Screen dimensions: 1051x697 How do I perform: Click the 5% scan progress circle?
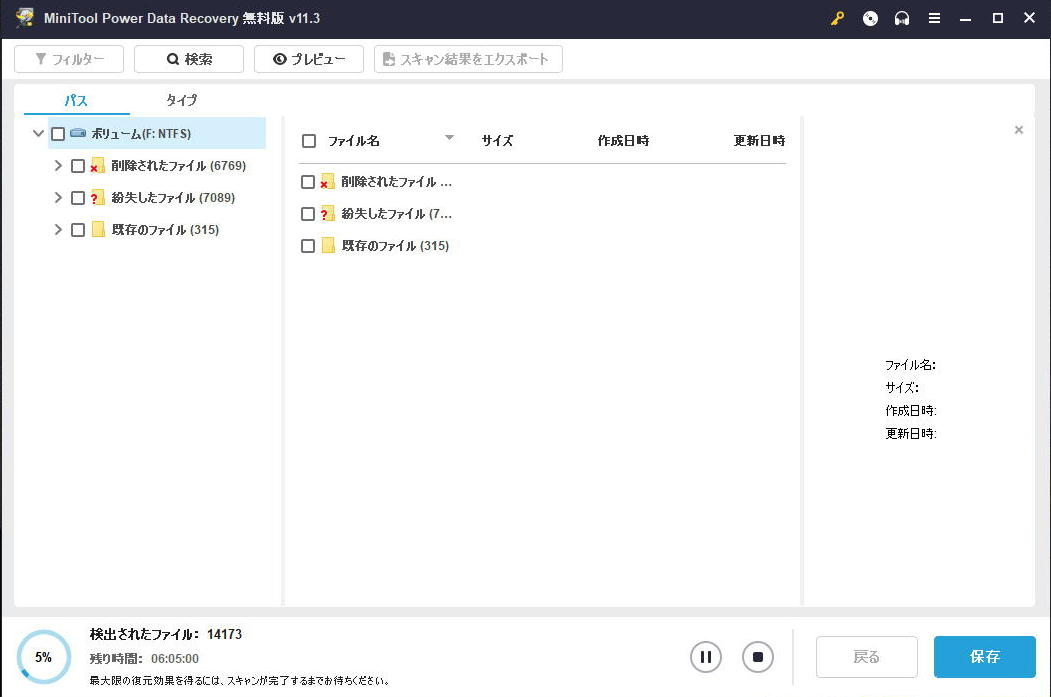[42, 657]
